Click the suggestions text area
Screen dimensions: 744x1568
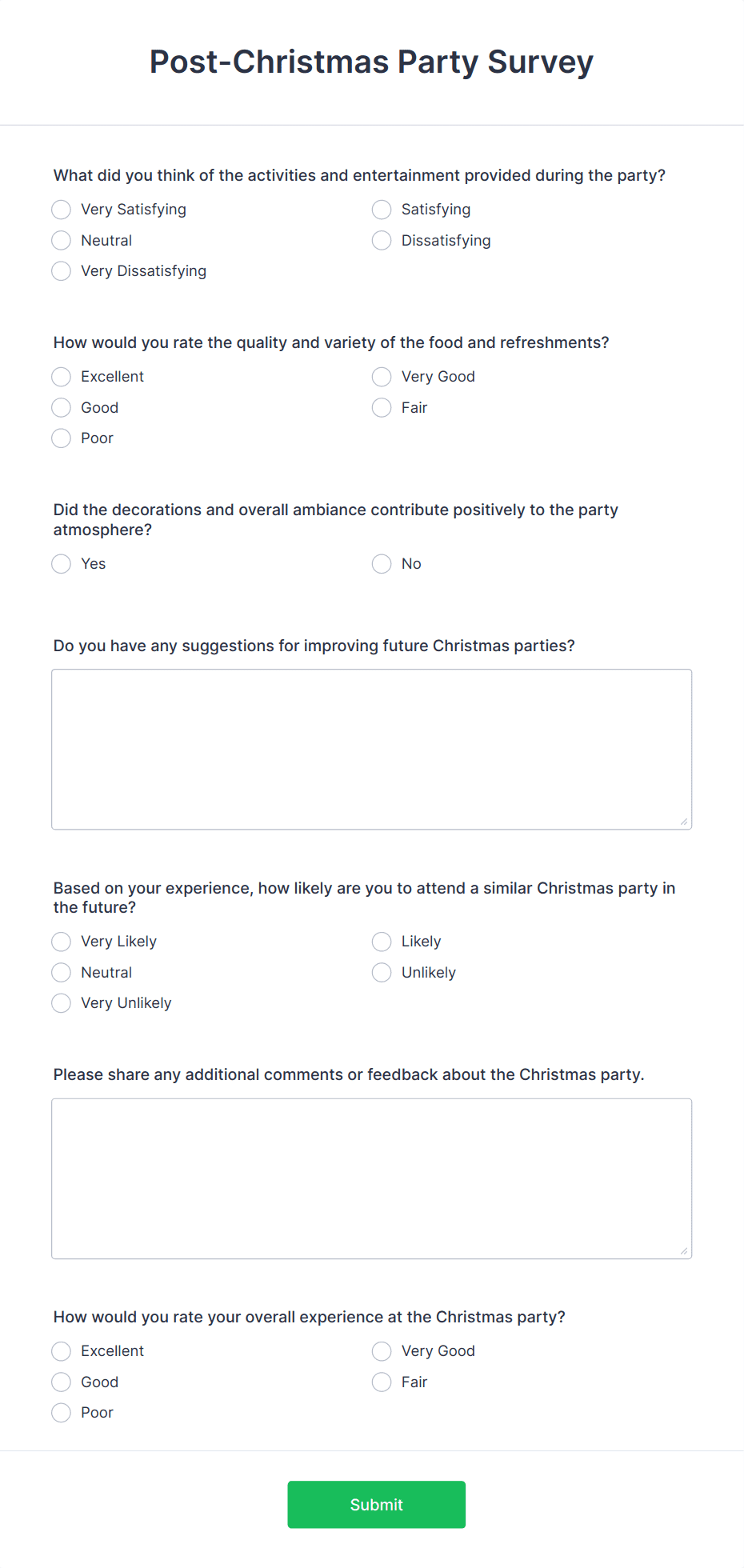(x=371, y=748)
